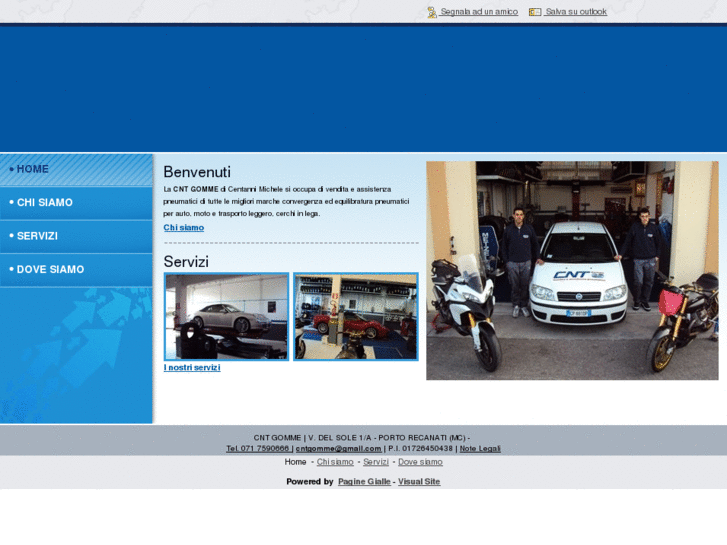Open DOVE SIAMO in the sidebar menu

pos(50,269)
